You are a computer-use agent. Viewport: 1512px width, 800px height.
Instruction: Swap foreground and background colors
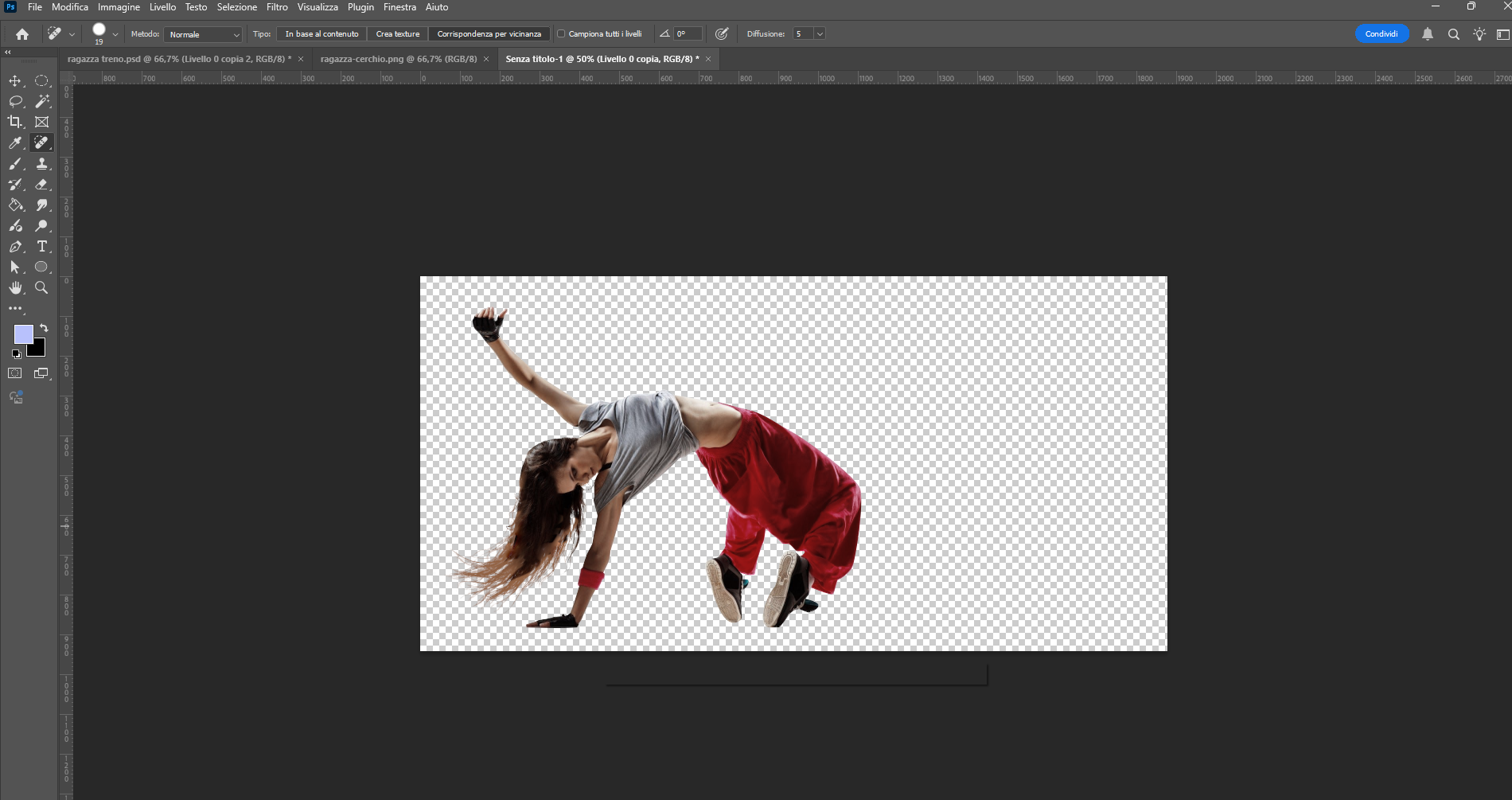pyautogui.click(x=44, y=327)
